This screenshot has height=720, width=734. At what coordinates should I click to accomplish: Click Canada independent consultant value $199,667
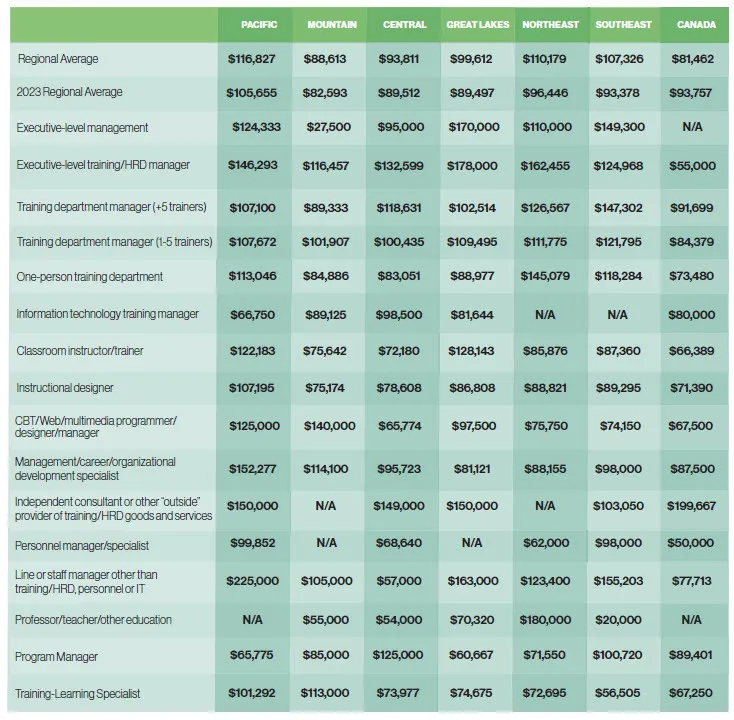(x=691, y=506)
